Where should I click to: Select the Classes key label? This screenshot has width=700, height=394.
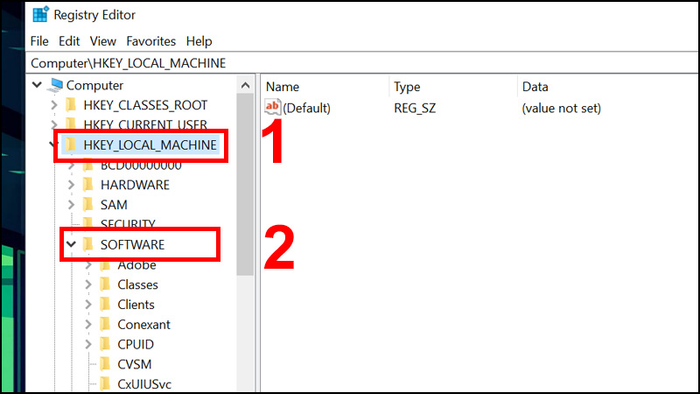tap(138, 285)
